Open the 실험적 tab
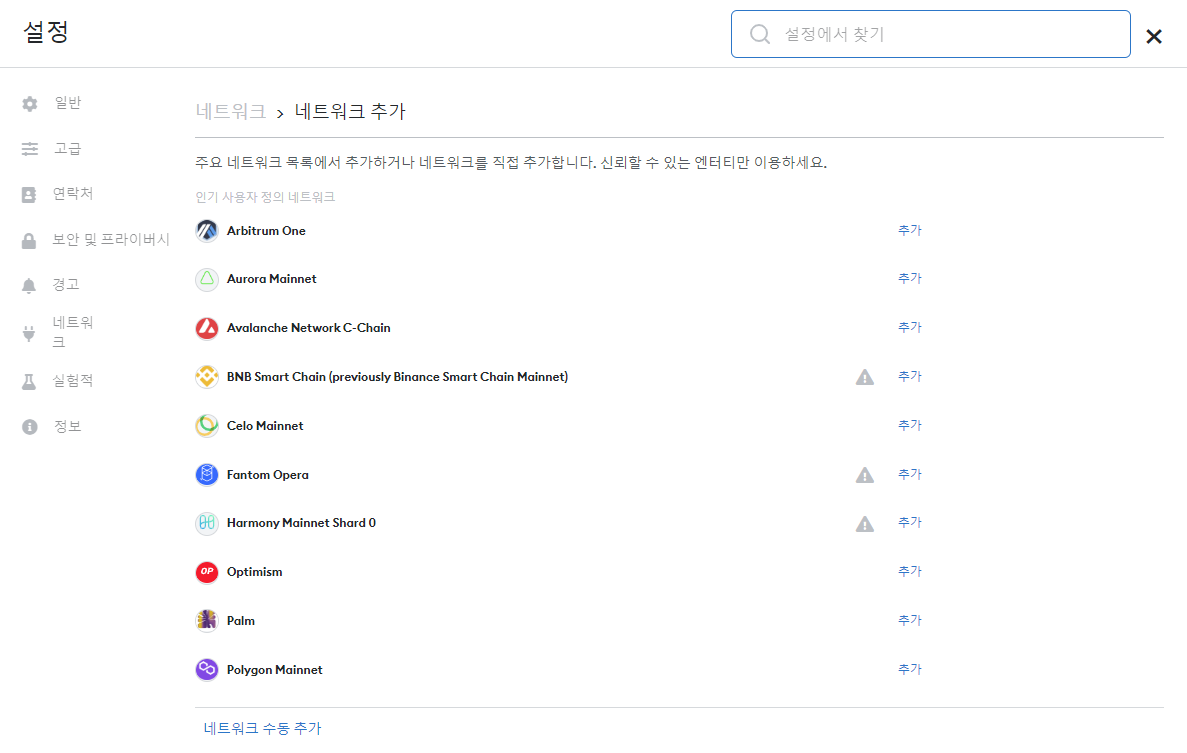 click(73, 381)
